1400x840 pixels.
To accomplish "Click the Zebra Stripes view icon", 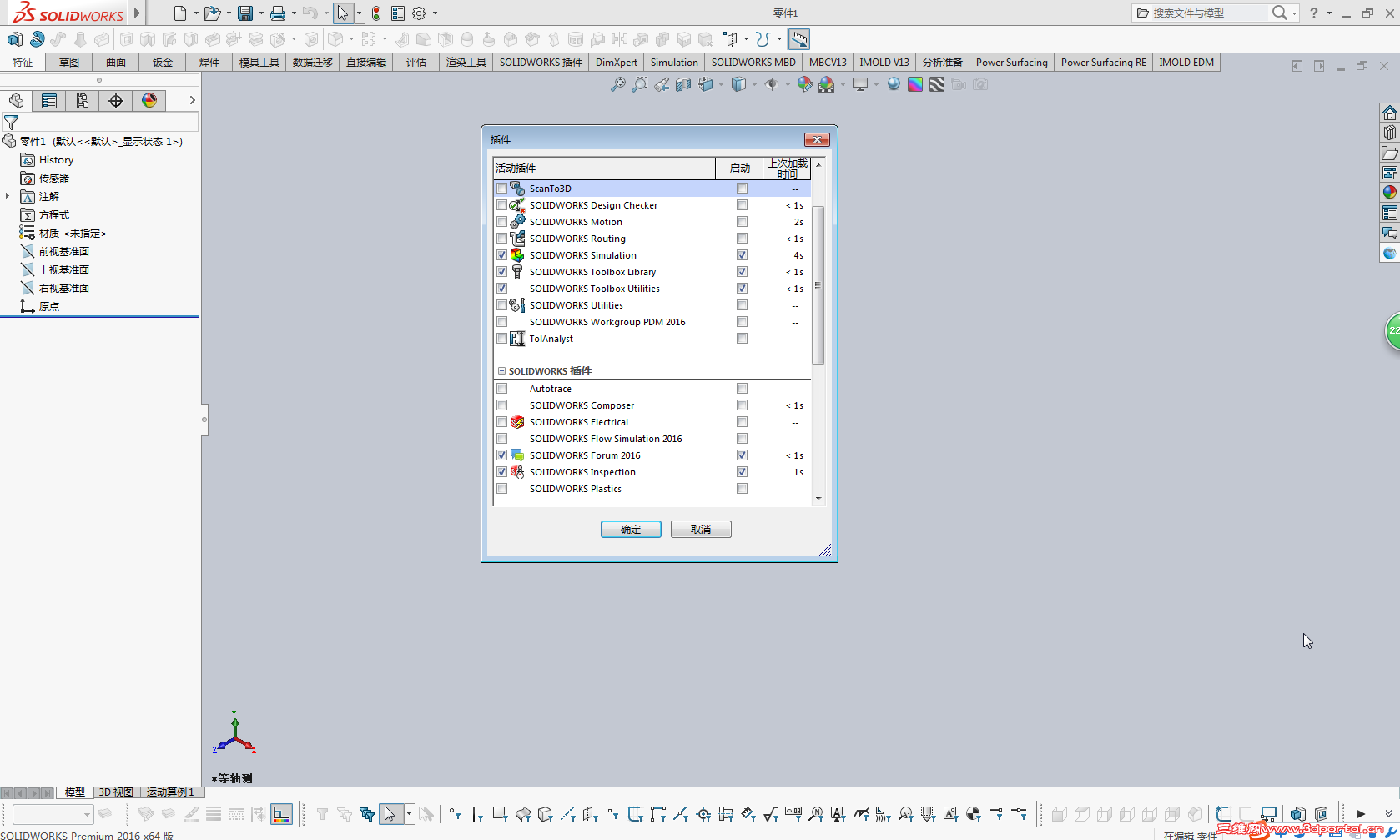I will coord(937,84).
